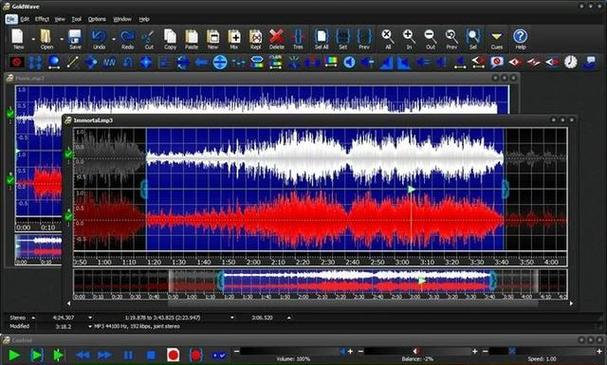
Task: Click arrow next to Stereo status field
Action: (34, 317)
